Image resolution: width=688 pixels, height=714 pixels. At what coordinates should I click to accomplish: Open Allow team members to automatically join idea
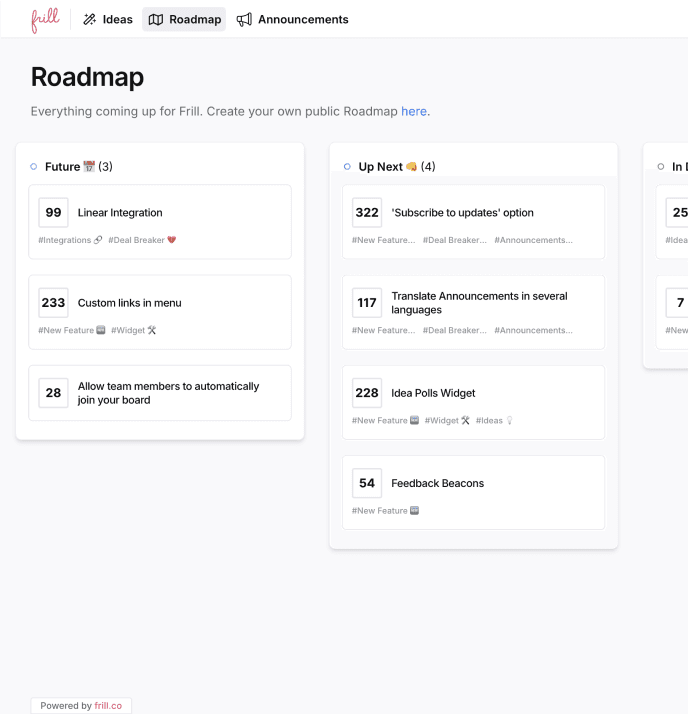(x=168, y=393)
